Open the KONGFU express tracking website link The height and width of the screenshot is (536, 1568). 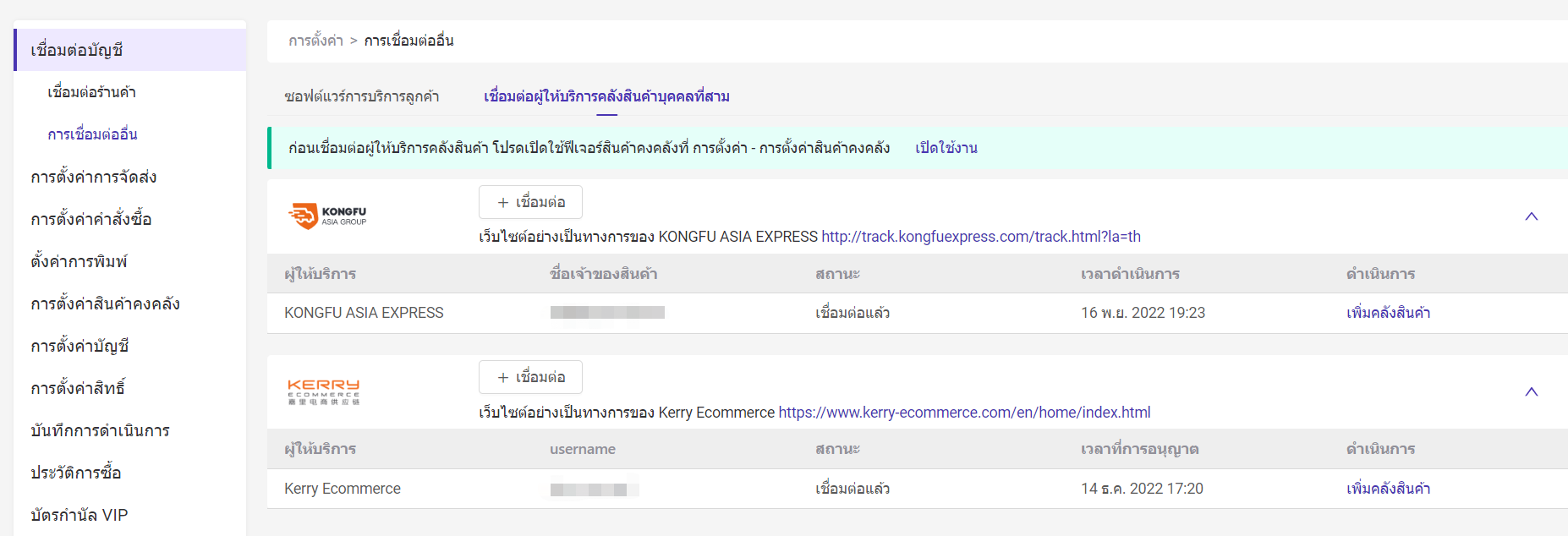[980, 237]
